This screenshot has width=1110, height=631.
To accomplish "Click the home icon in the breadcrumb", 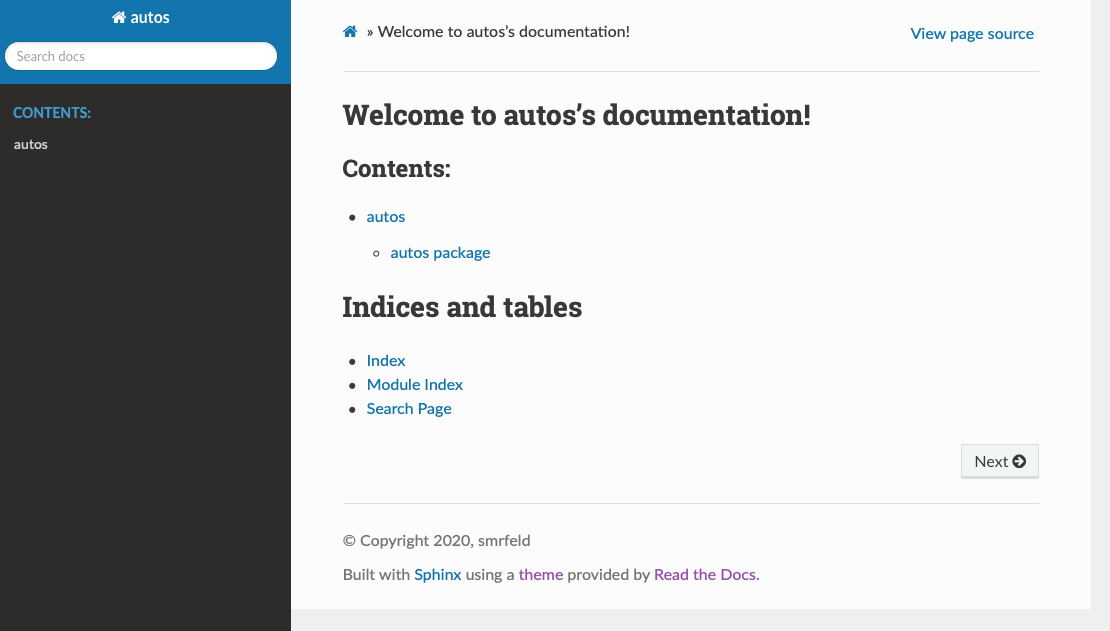I will 350,32.
